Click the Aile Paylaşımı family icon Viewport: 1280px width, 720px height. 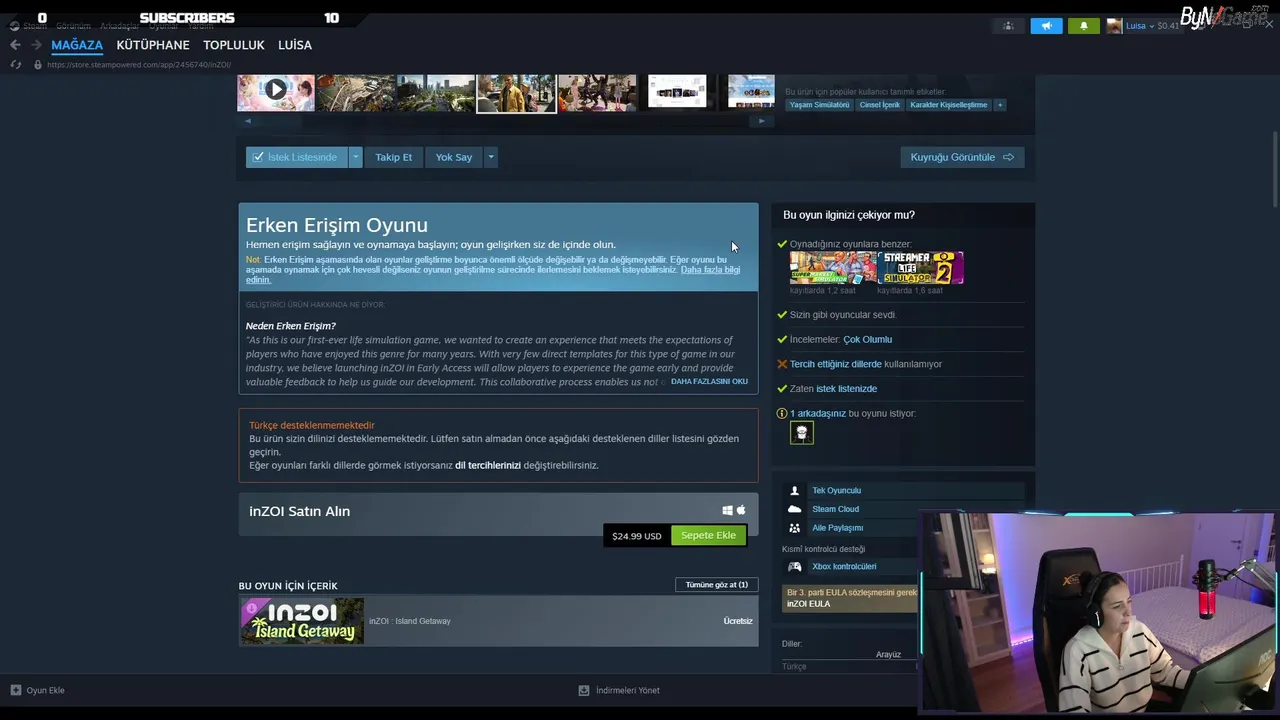pos(795,528)
